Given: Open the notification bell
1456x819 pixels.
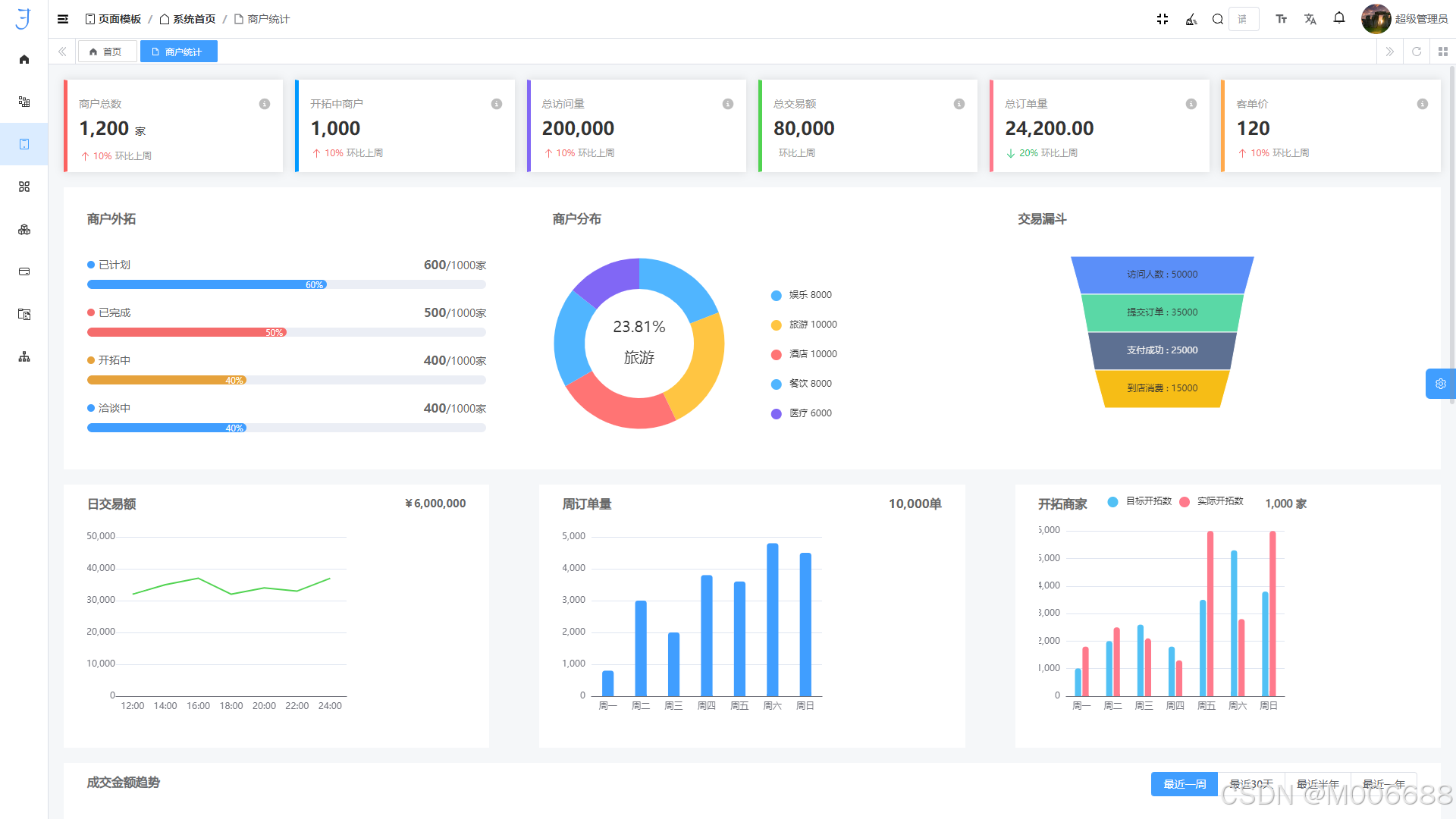Looking at the screenshot, I should coord(1339,18).
